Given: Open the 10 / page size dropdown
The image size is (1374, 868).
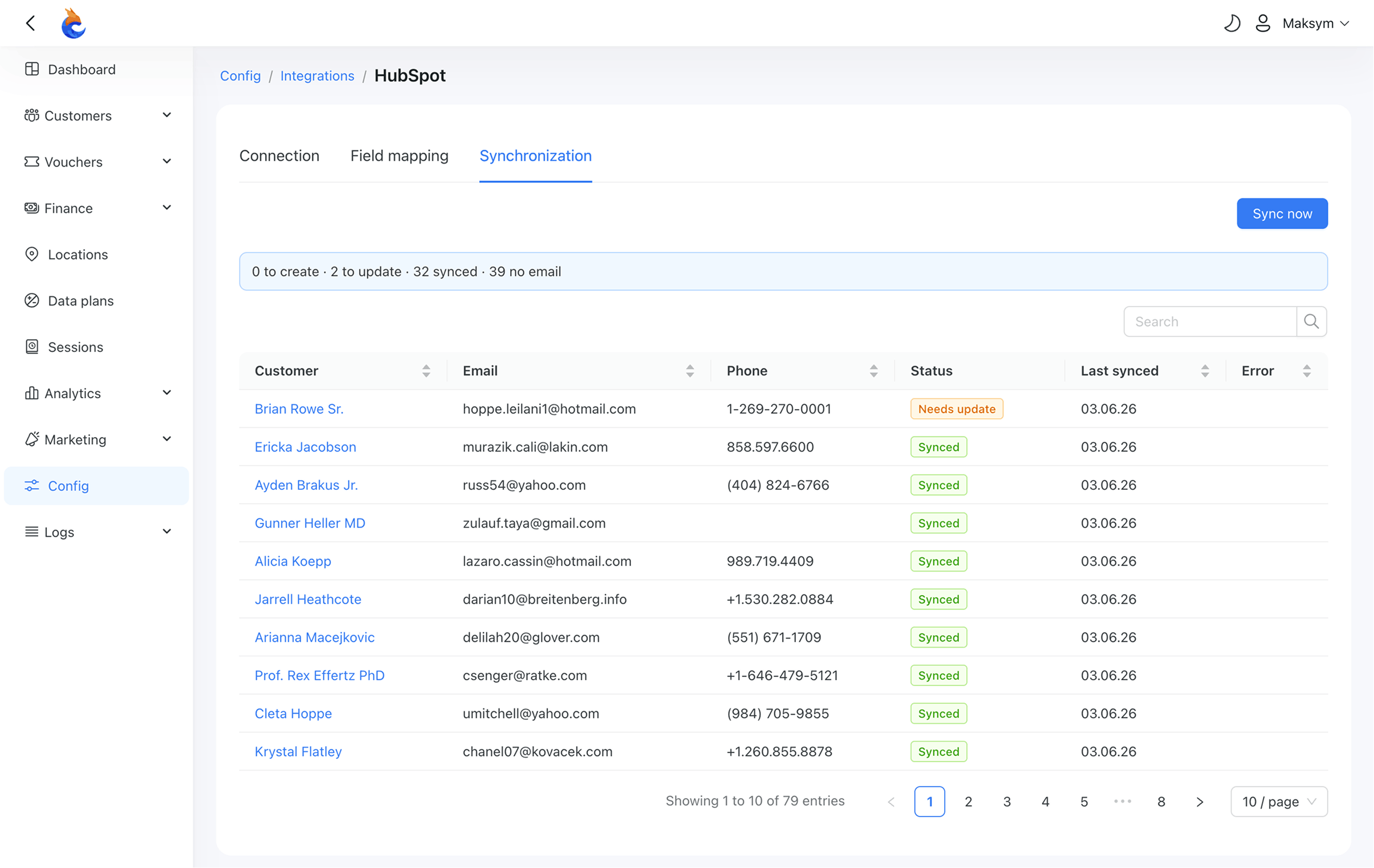Looking at the screenshot, I should tap(1280, 802).
